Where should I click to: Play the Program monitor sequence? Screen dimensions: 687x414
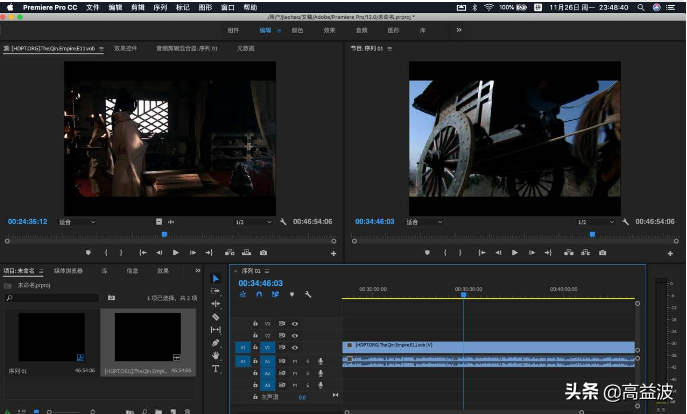(515, 253)
